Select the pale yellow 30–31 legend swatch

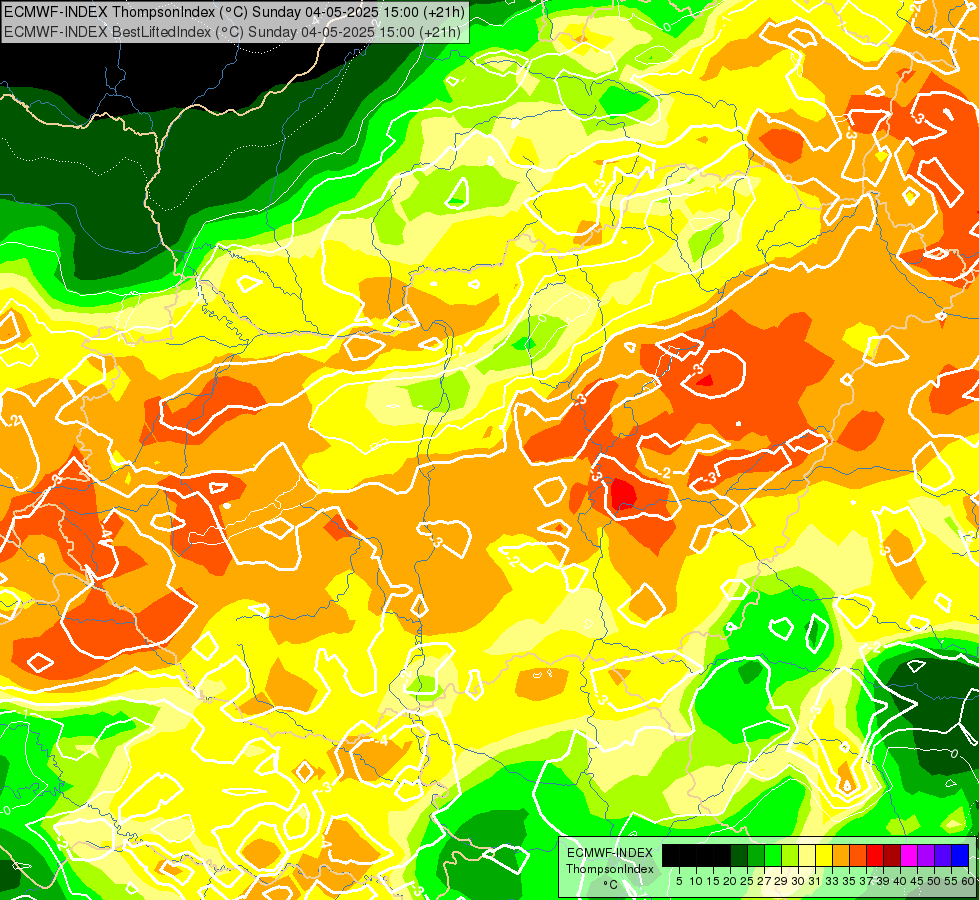[807, 856]
